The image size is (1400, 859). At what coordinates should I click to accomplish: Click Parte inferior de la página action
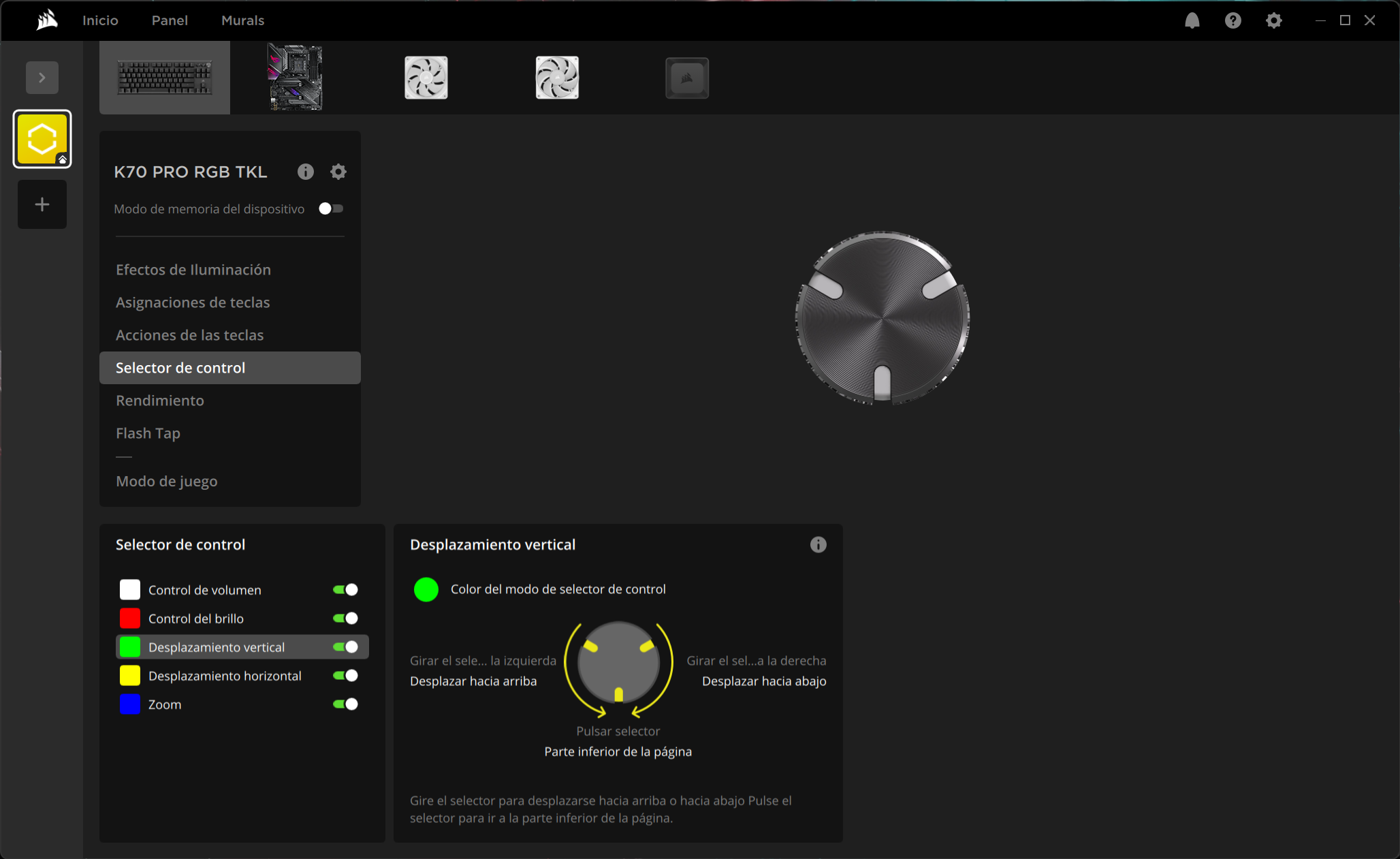point(618,751)
